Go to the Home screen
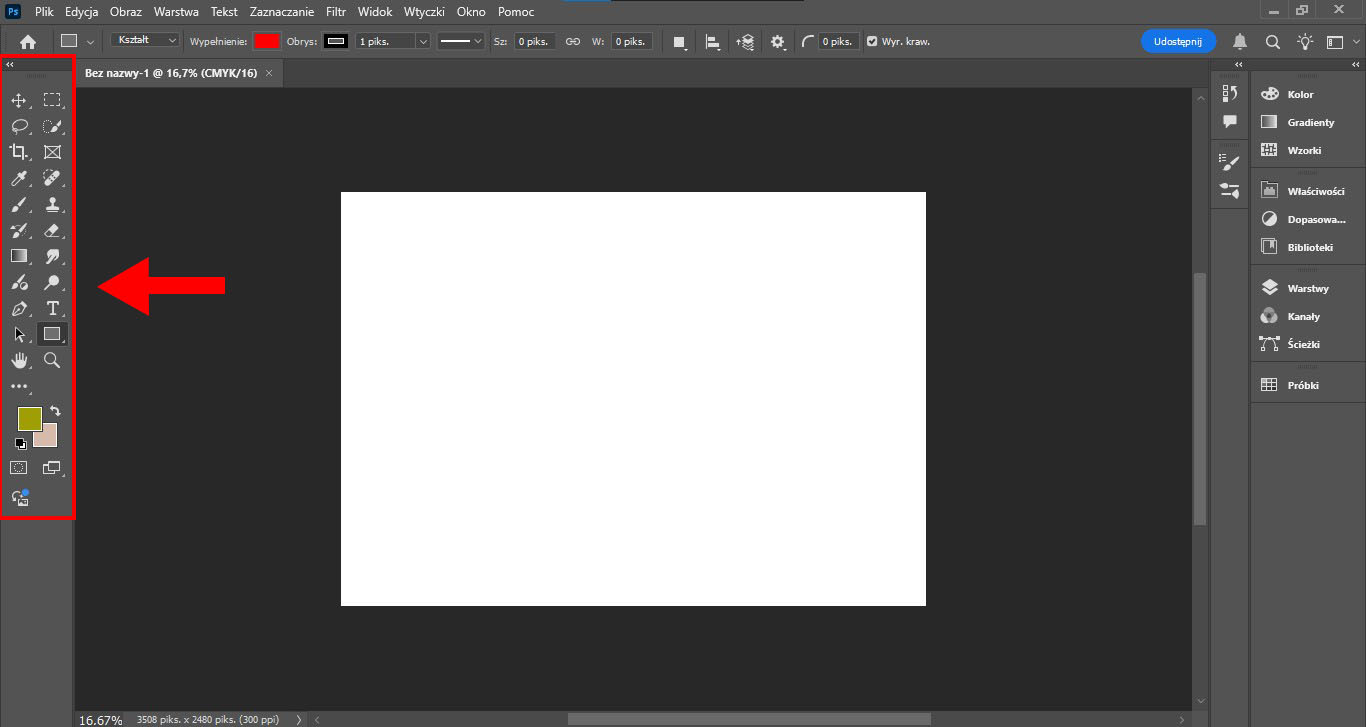Viewport: 1366px width, 727px height. click(28, 42)
